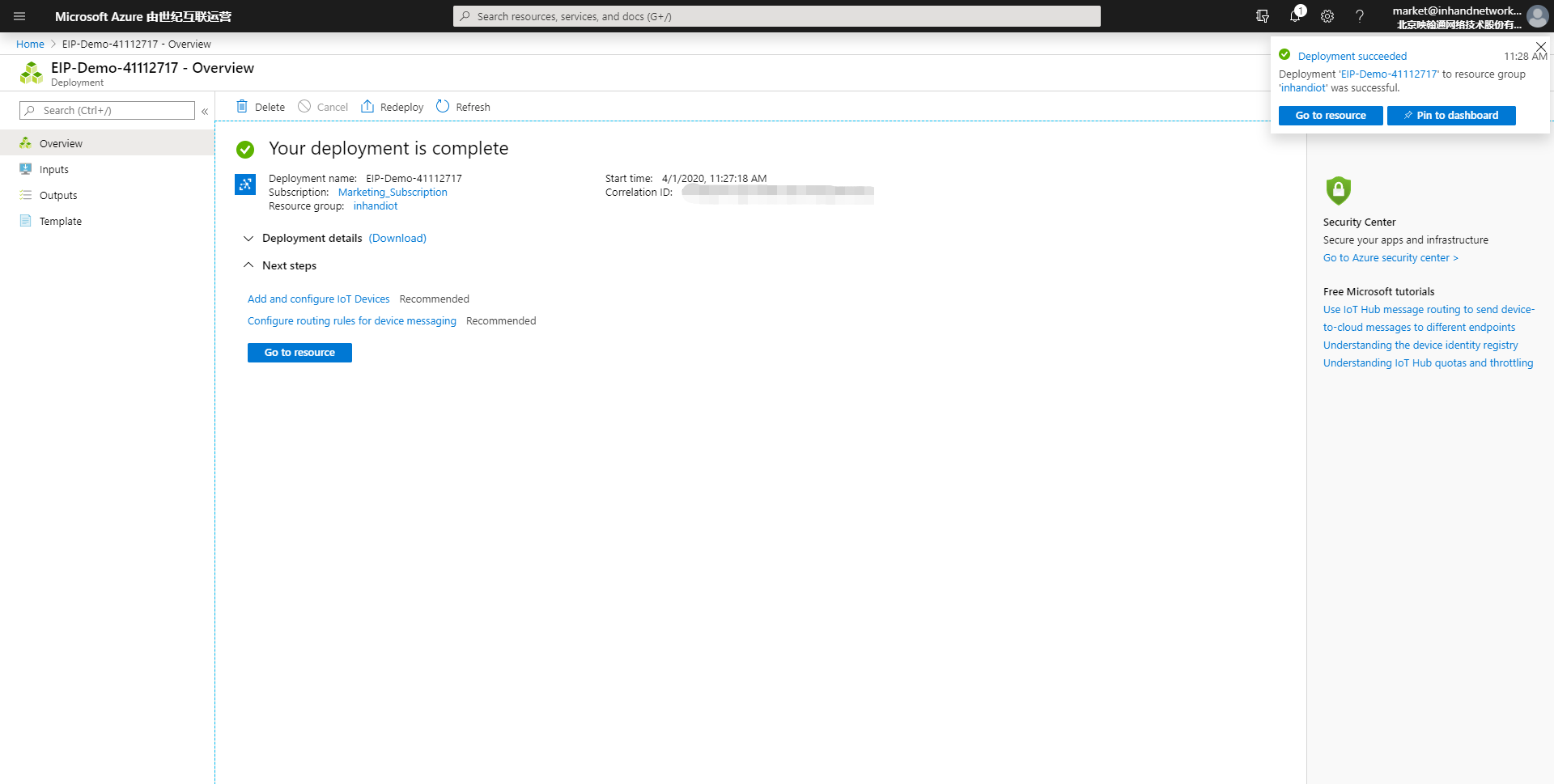Open the notifications bell icon
This screenshot has width=1554, height=784.
click(1295, 16)
